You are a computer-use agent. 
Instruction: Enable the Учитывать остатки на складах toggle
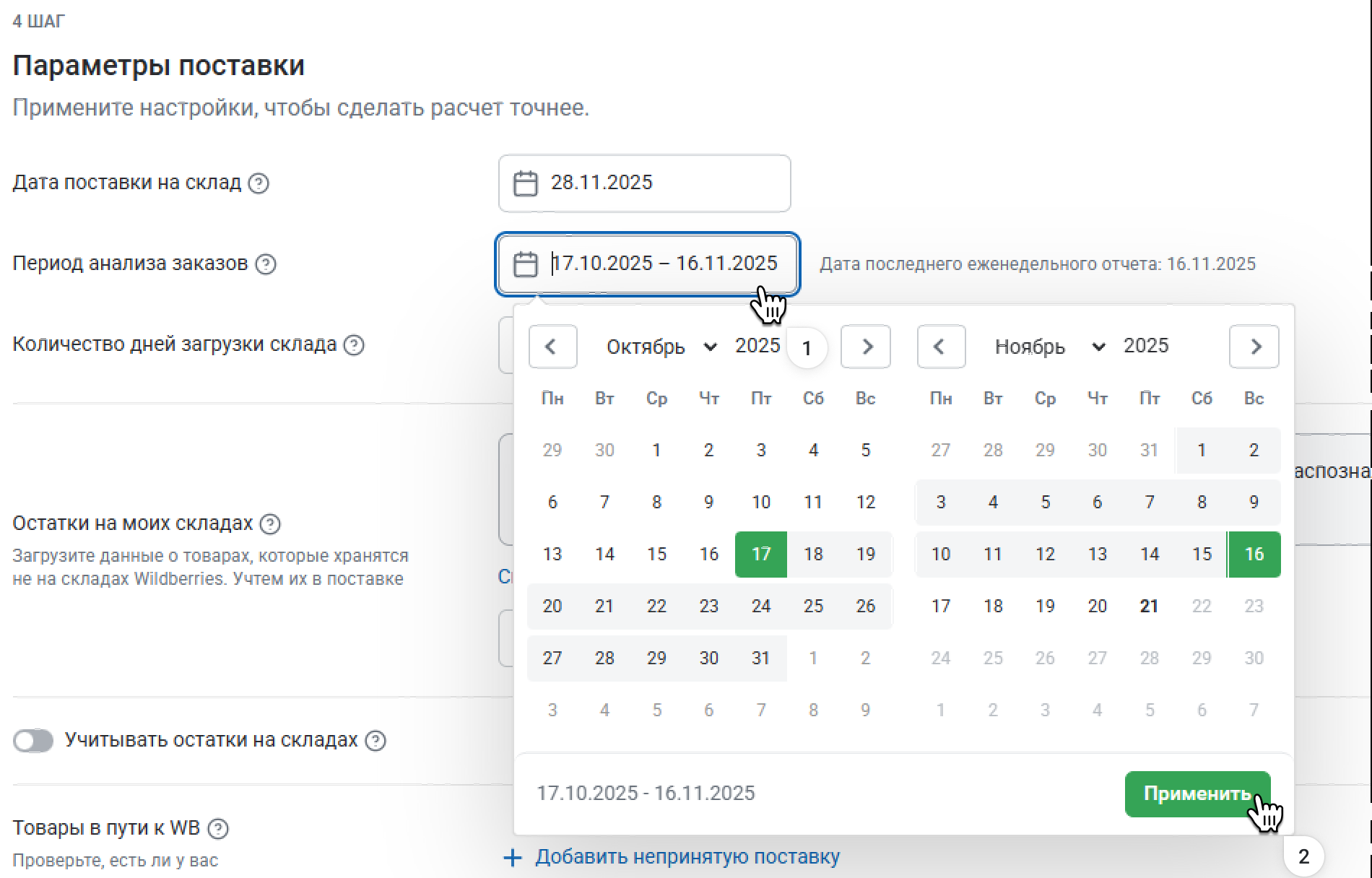33,741
